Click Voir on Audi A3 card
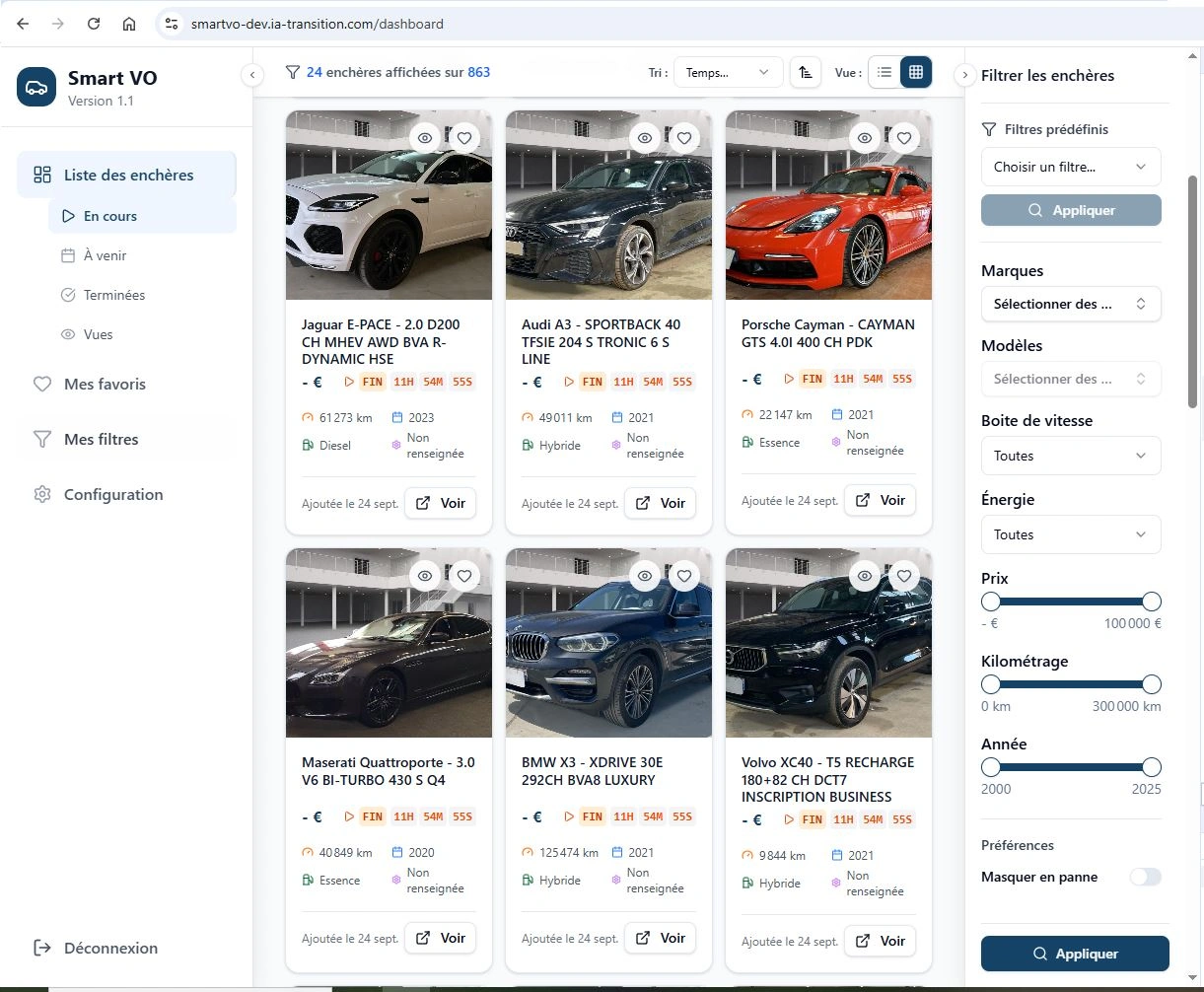 pyautogui.click(x=660, y=503)
